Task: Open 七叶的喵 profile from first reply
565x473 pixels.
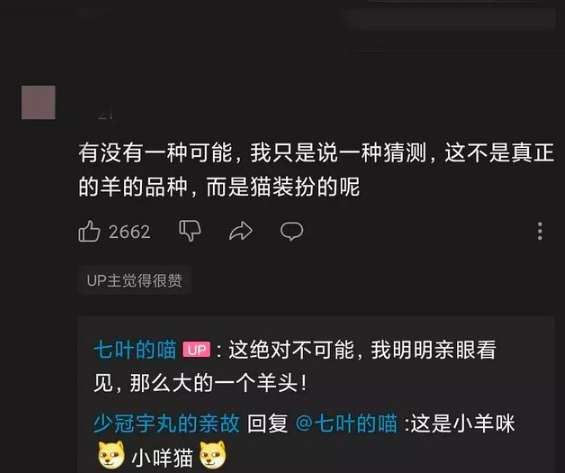Action: pyautogui.click(x=135, y=350)
